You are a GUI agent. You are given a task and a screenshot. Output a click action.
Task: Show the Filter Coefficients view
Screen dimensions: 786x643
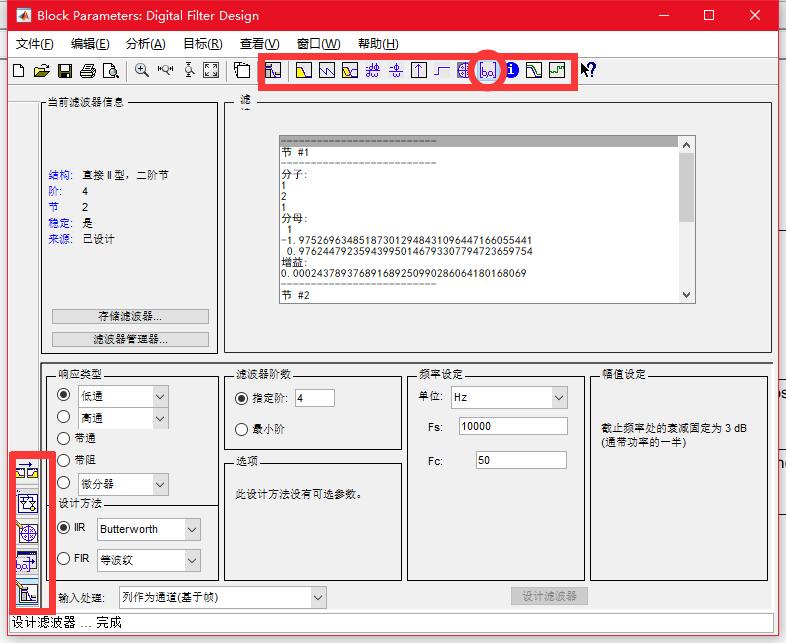coord(488,71)
